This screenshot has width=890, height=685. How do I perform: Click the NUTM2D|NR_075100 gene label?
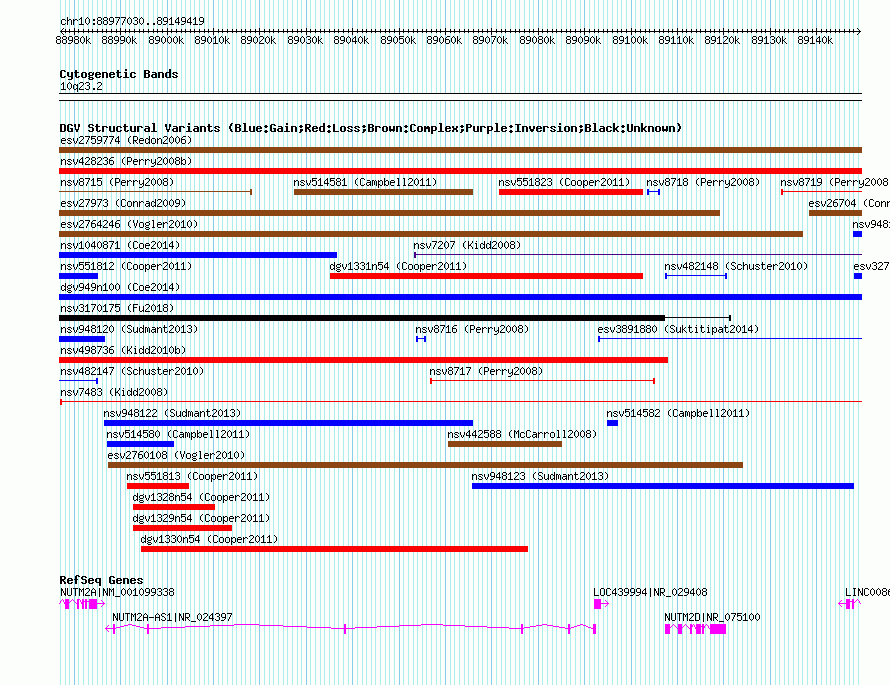[x=712, y=617]
